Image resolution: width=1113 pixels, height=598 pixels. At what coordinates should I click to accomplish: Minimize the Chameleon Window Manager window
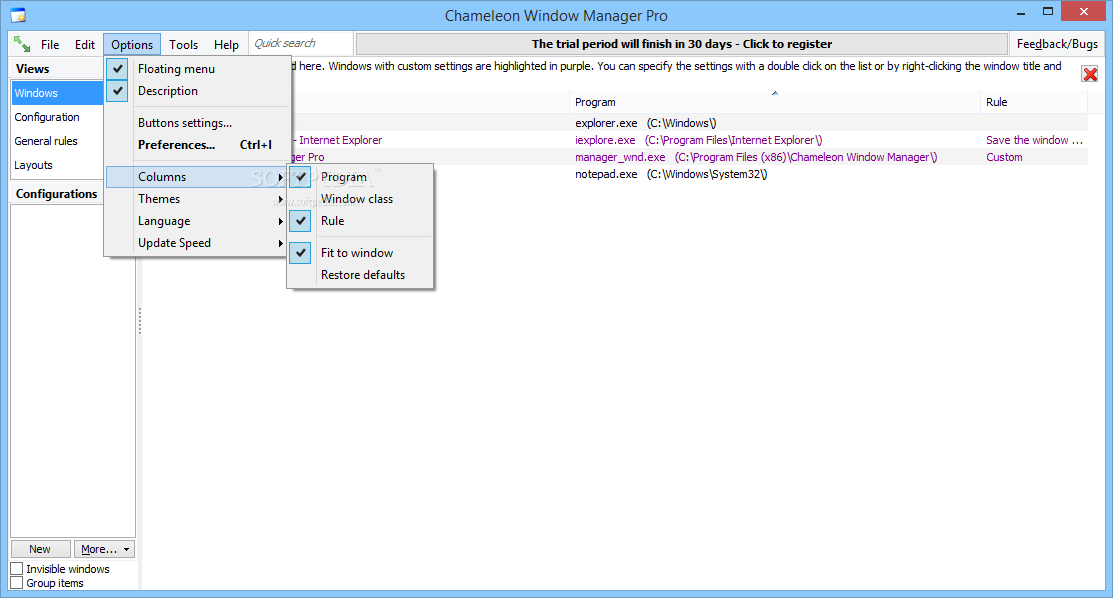coord(1021,12)
